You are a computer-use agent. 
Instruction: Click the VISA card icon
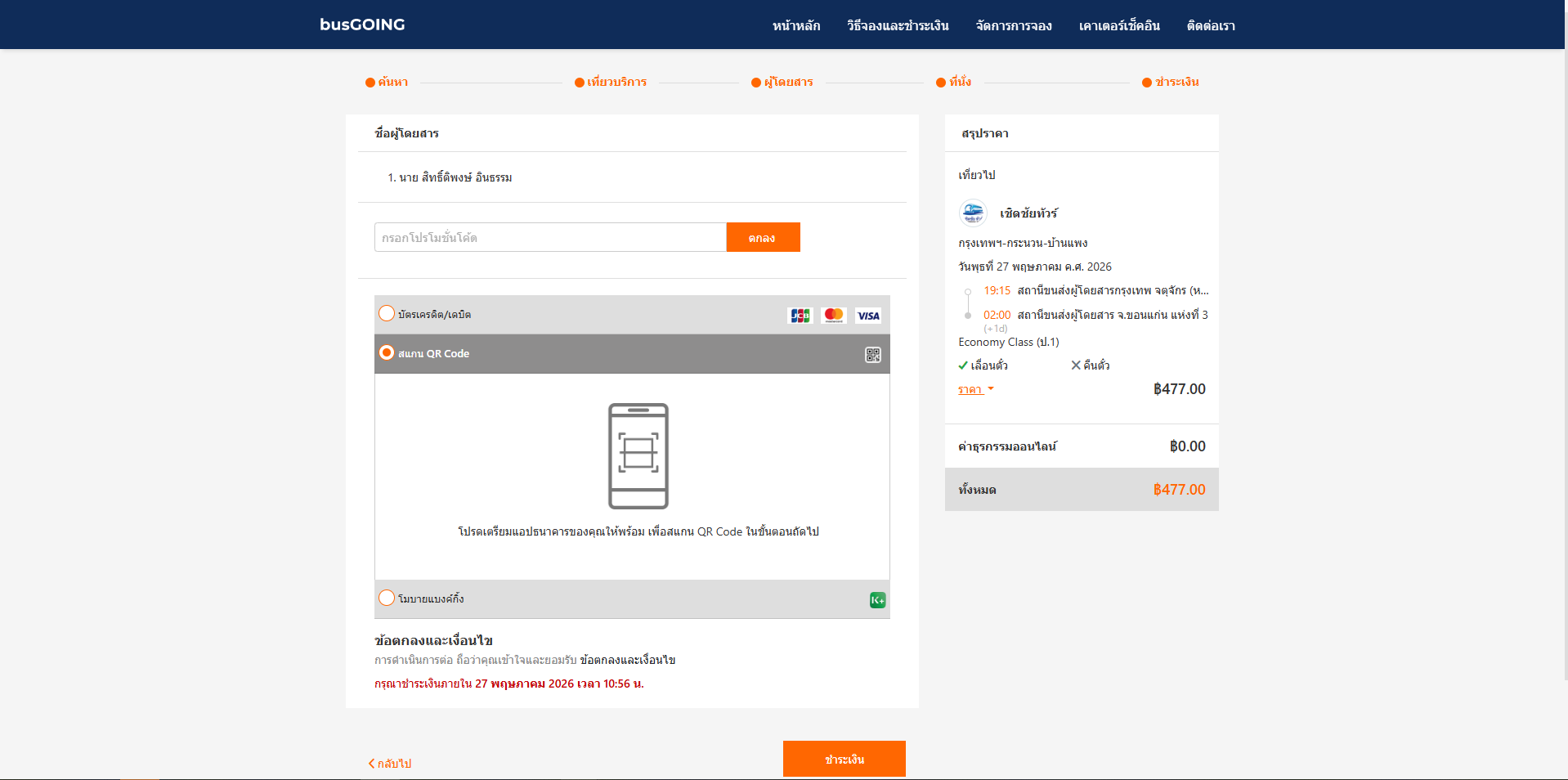pyautogui.click(x=867, y=316)
